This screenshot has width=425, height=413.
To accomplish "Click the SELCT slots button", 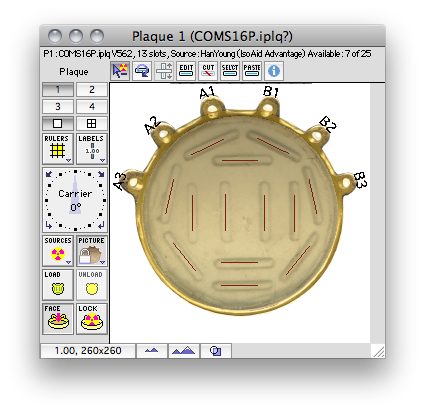I will click(x=230, y=71).
